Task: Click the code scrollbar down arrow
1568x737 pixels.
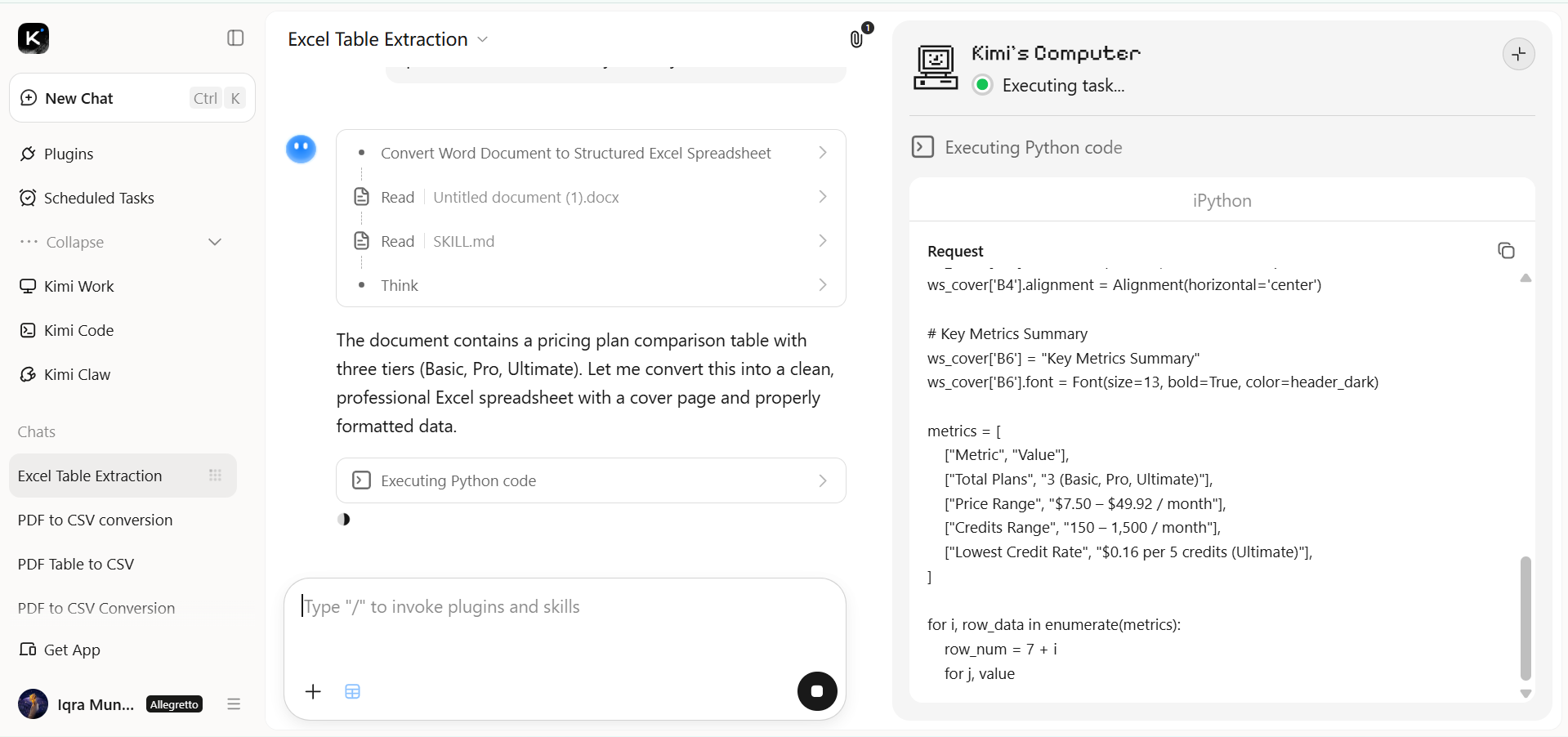Action: (x=1526, y=694)
